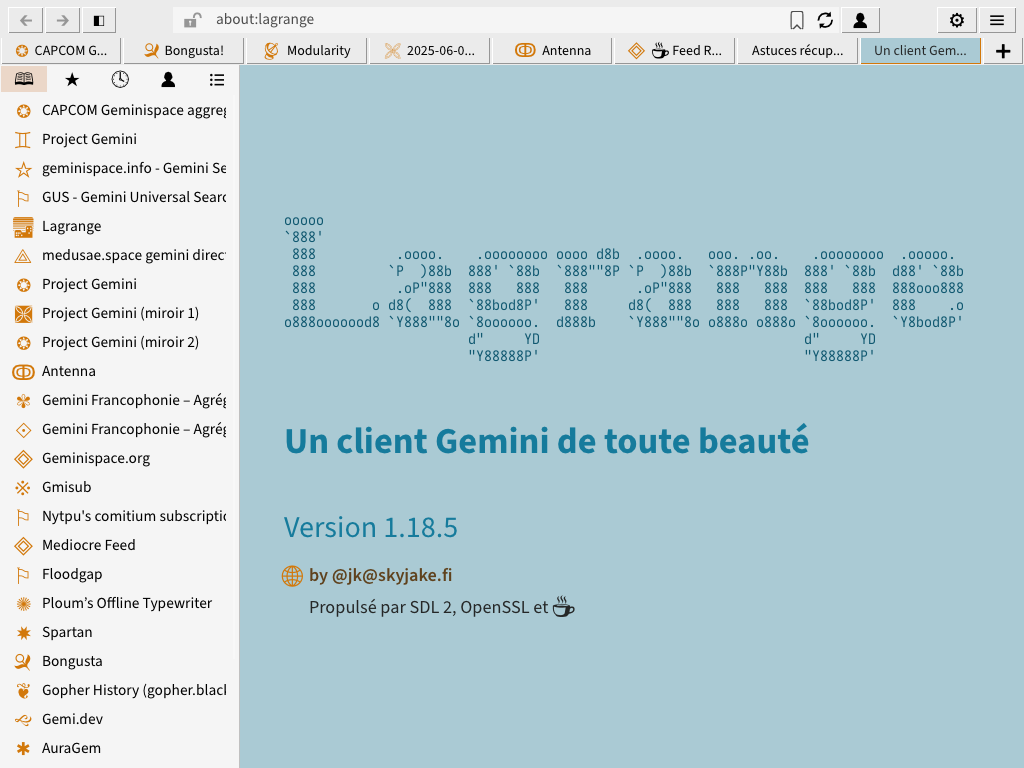Open settings with the gear icon
This screenshot has width=1024, height=768.
957,20
